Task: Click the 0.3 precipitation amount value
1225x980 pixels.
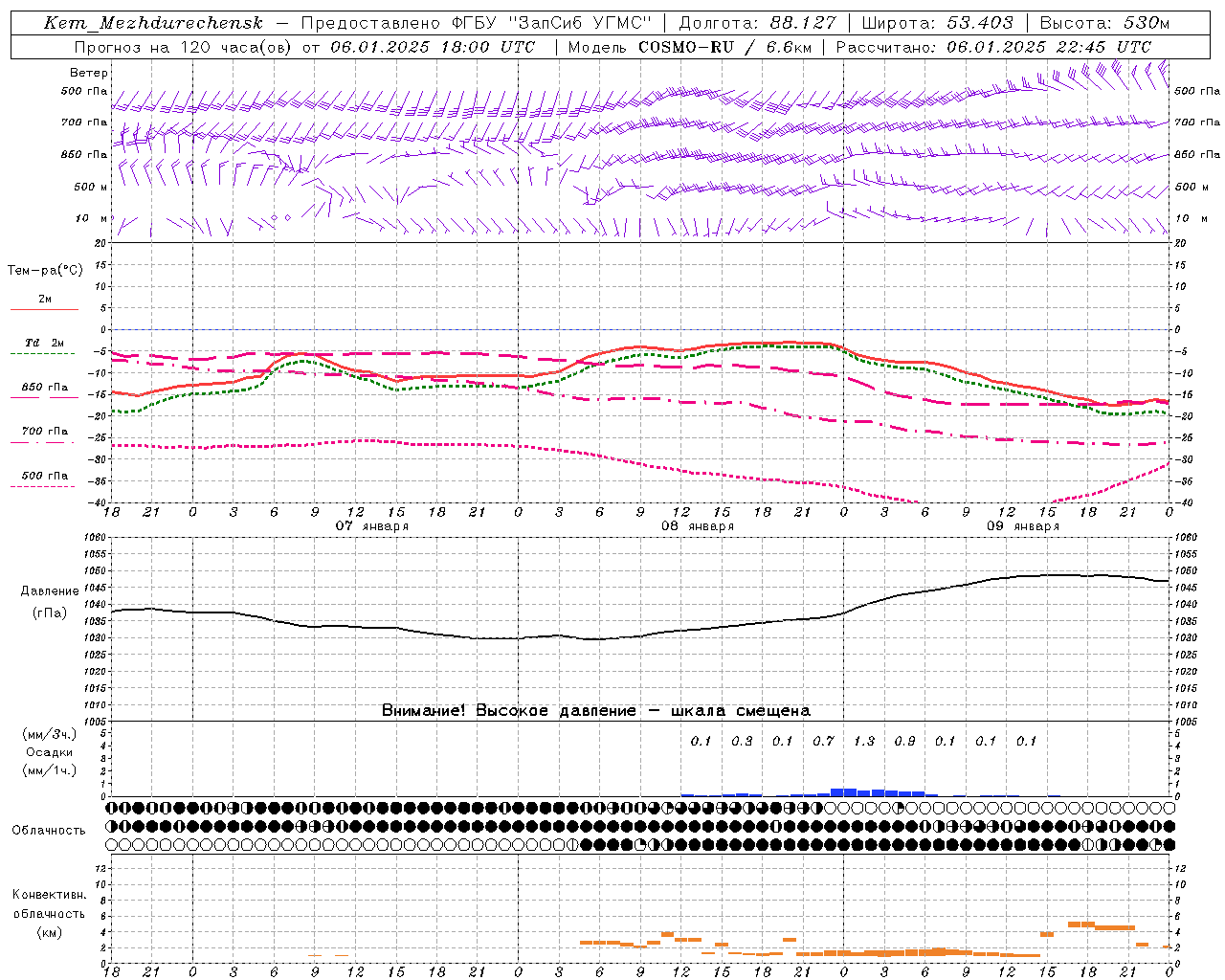Action: [x=742, y=741]
